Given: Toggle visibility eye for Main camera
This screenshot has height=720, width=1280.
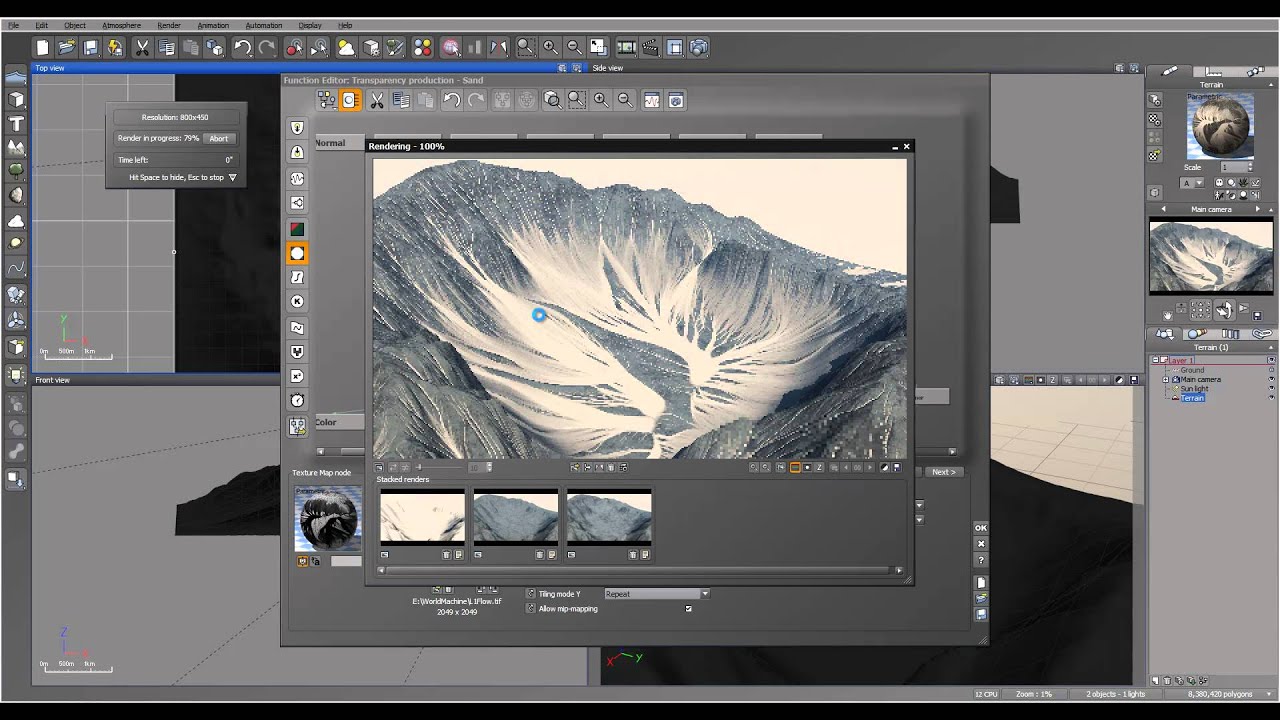Looking at the screenshot, I should (x=1272, y=380).
